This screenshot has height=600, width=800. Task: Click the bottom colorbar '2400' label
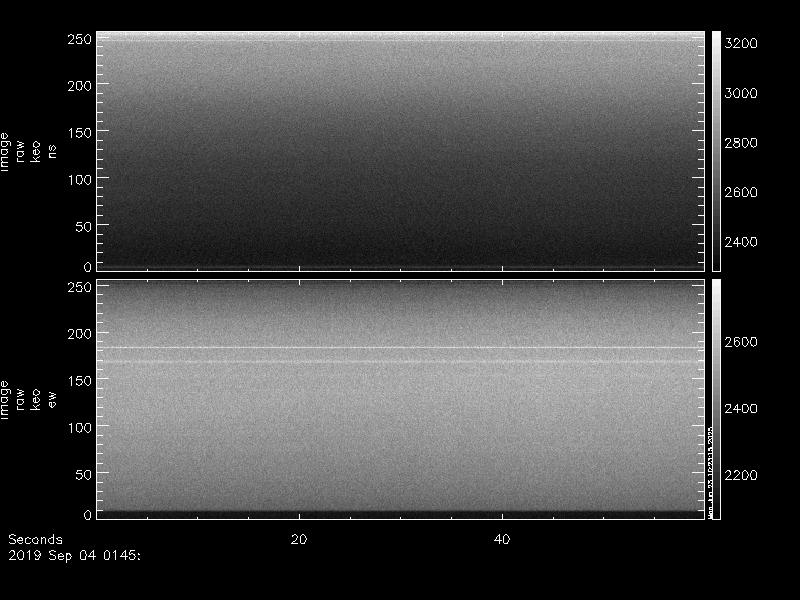click(741, 408)
